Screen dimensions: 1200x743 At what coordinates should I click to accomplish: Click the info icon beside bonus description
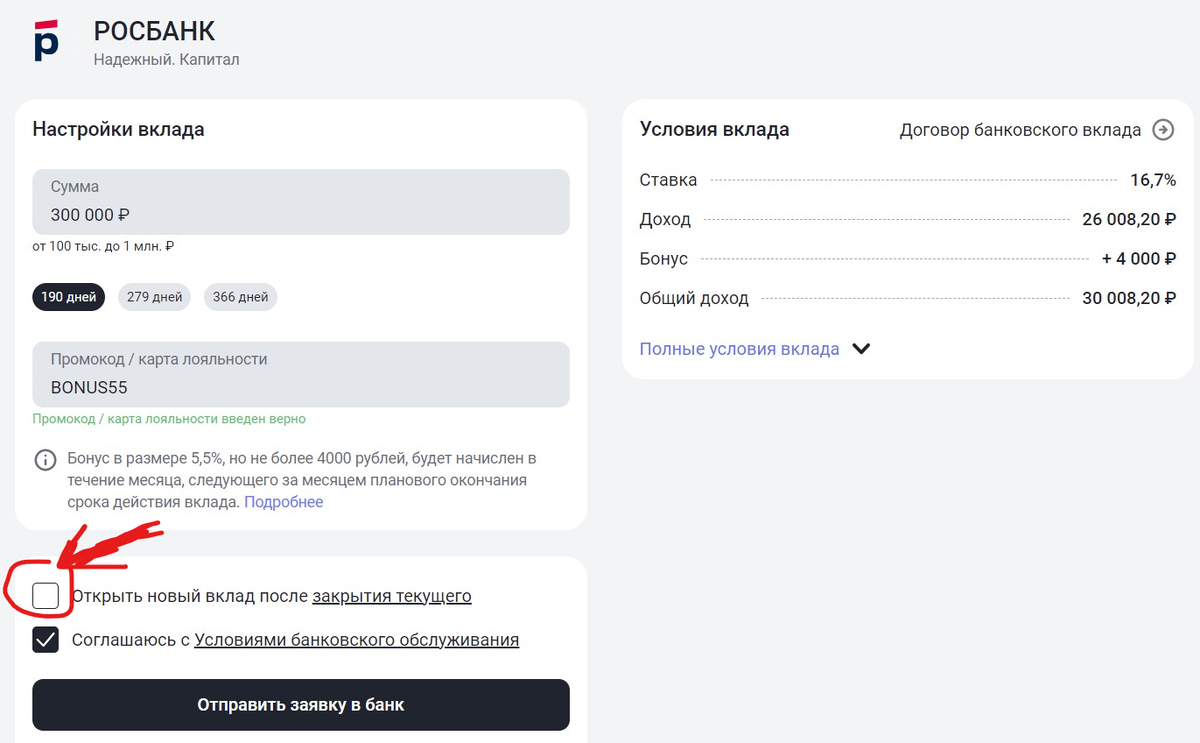pyautogui.click(x=46, y=460)
